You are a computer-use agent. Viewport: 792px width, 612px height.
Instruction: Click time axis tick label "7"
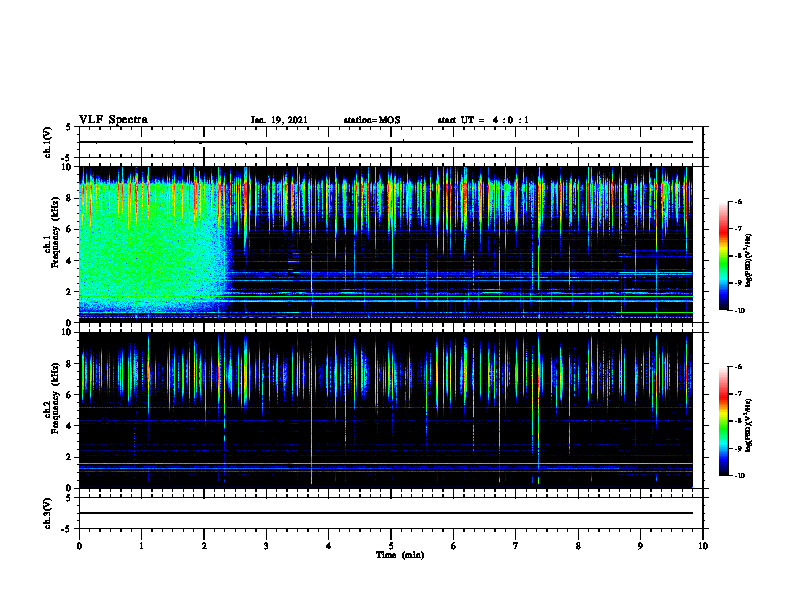[x=516, y=546]
